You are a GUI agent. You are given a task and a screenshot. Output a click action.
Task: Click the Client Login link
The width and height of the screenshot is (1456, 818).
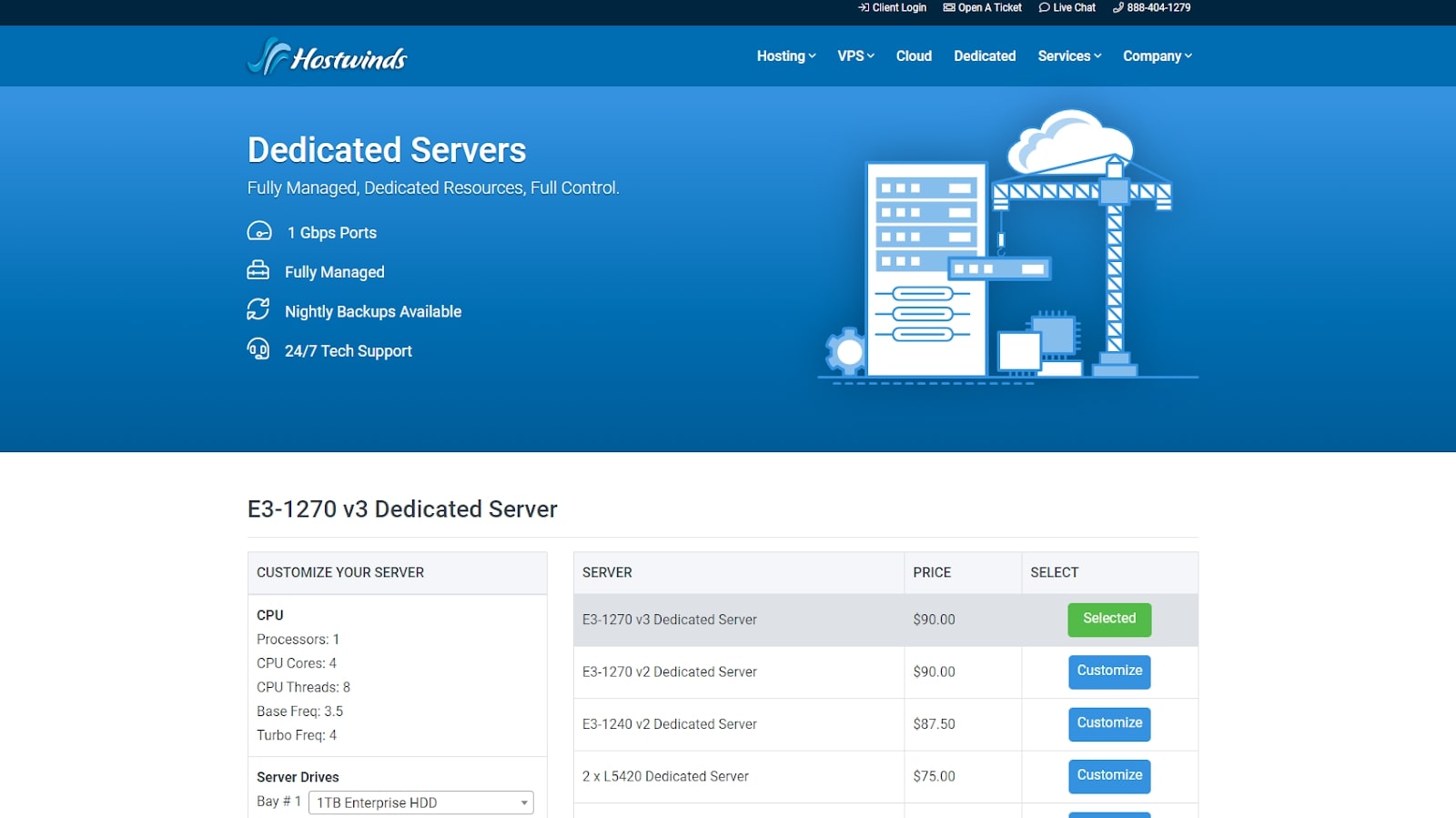892,7
